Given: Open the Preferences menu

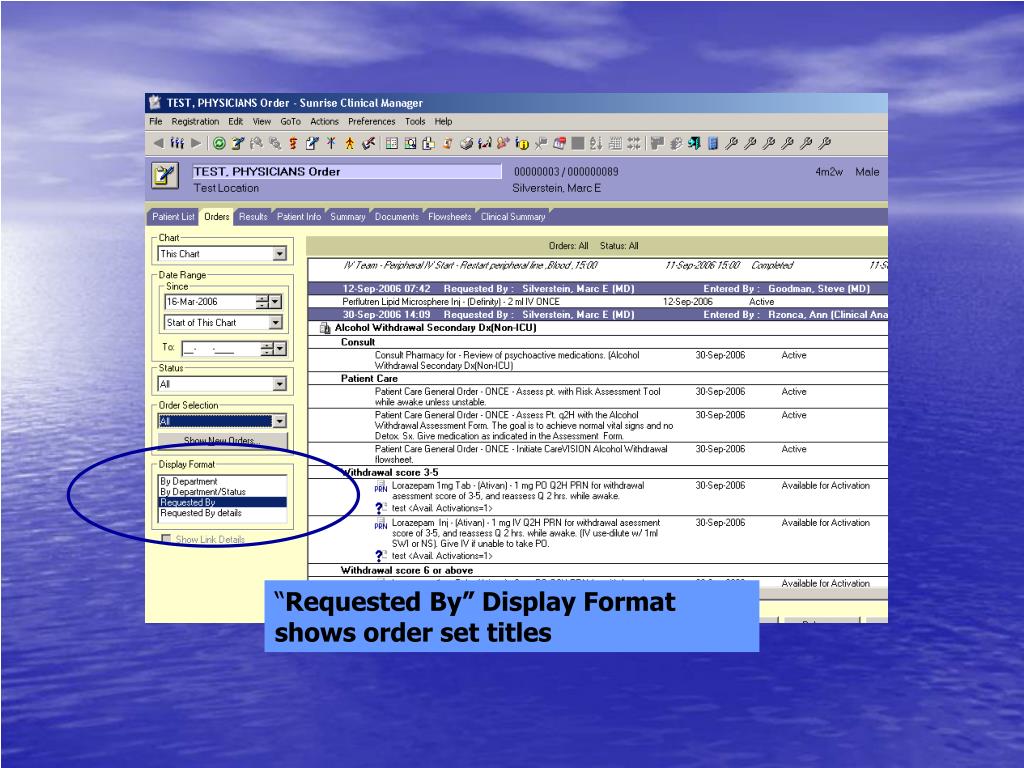Looking at the screenshot, I should pos(372,121).
